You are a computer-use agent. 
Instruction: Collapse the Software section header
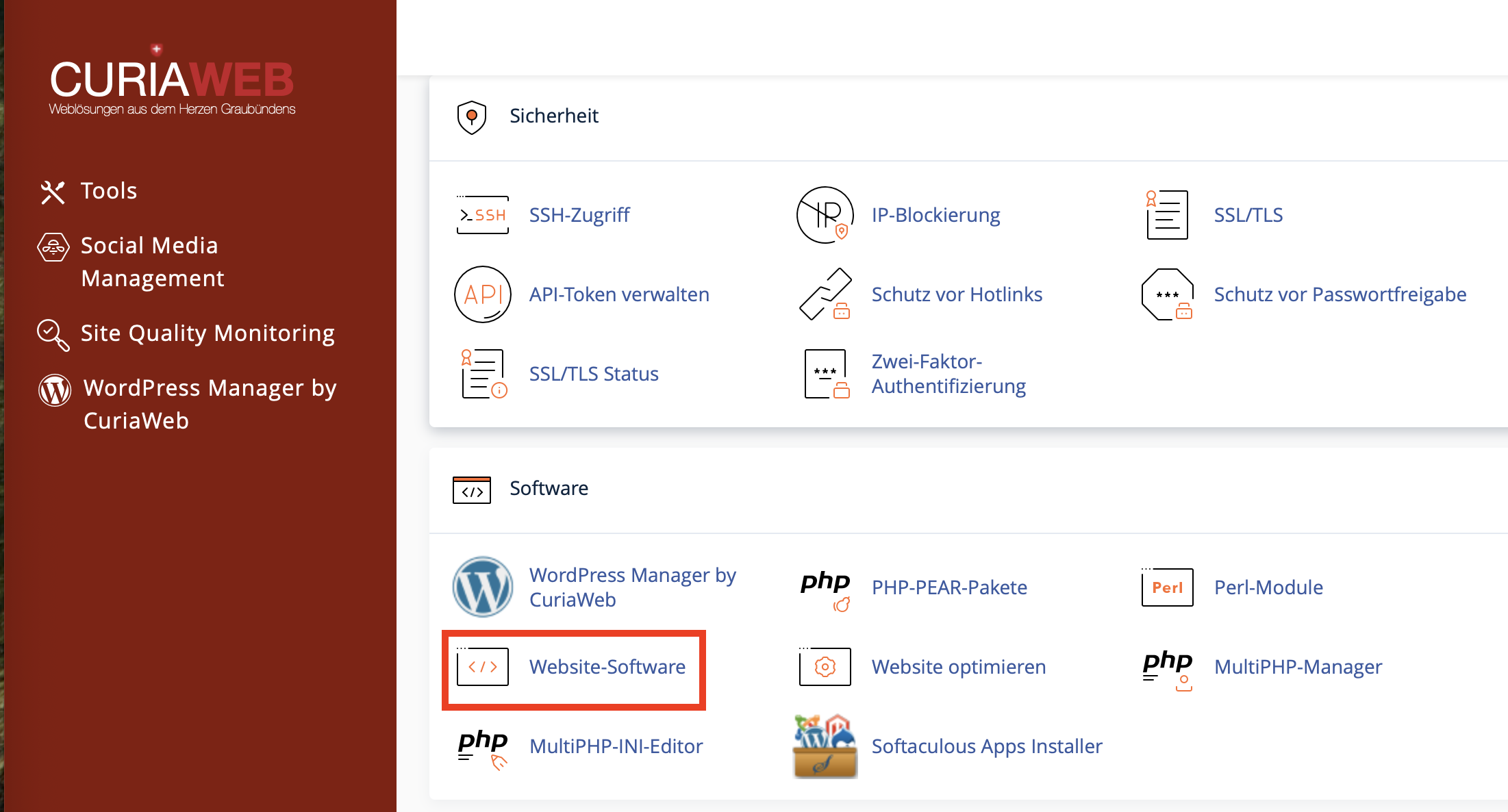[548, 488]
